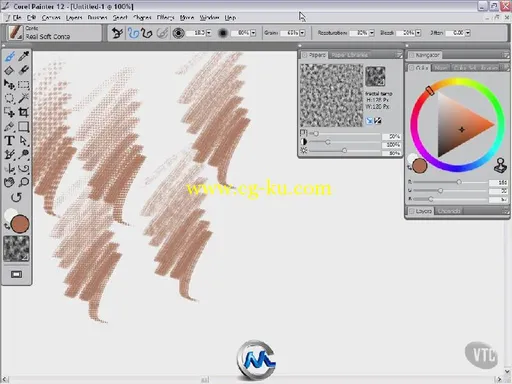The image size is (512, 384).
Task: Open the Resaturation slider dropdown
Action: 372,33
